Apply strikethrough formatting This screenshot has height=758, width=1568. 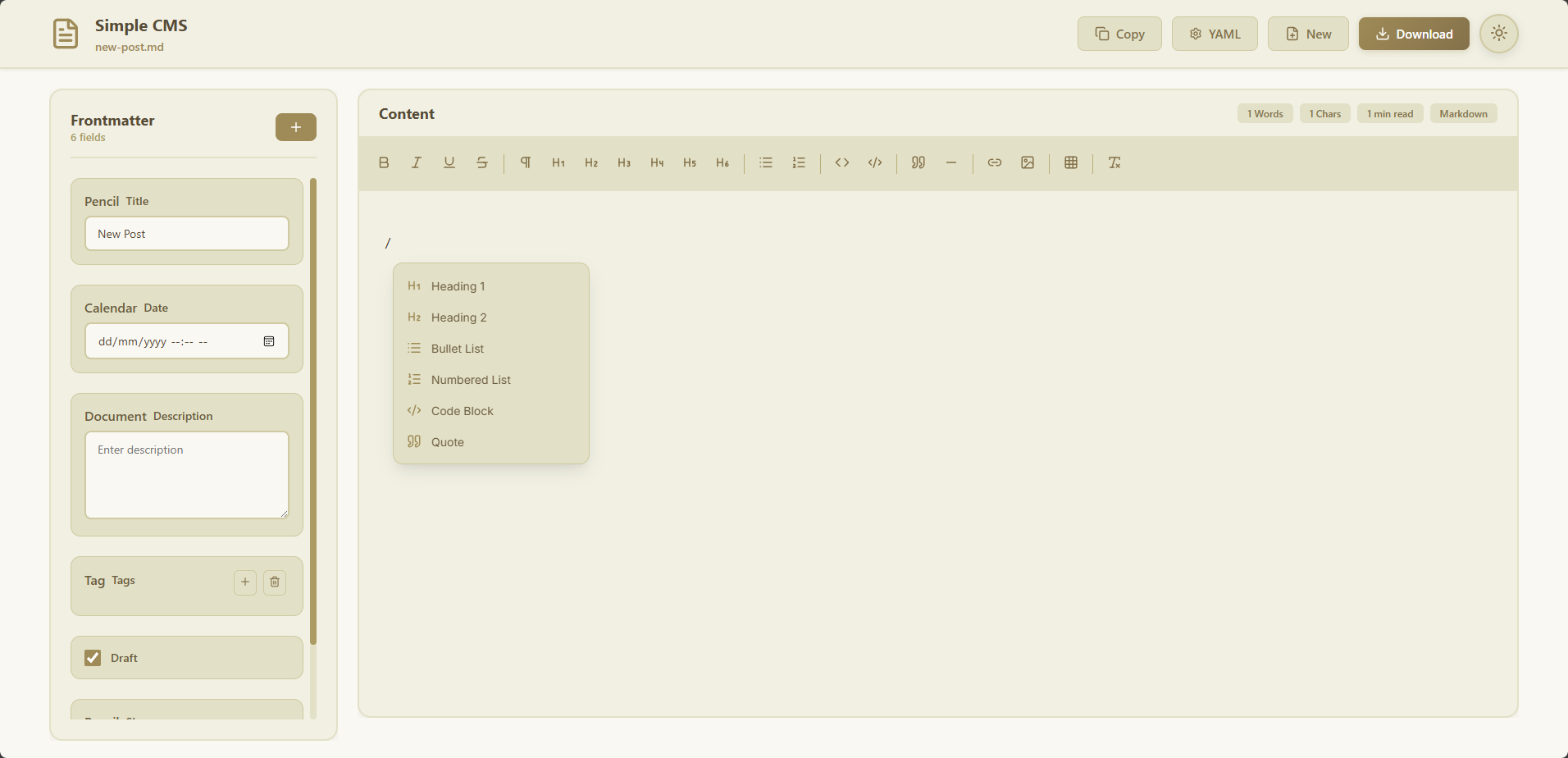pyautogui.click(x=481, y=162)
